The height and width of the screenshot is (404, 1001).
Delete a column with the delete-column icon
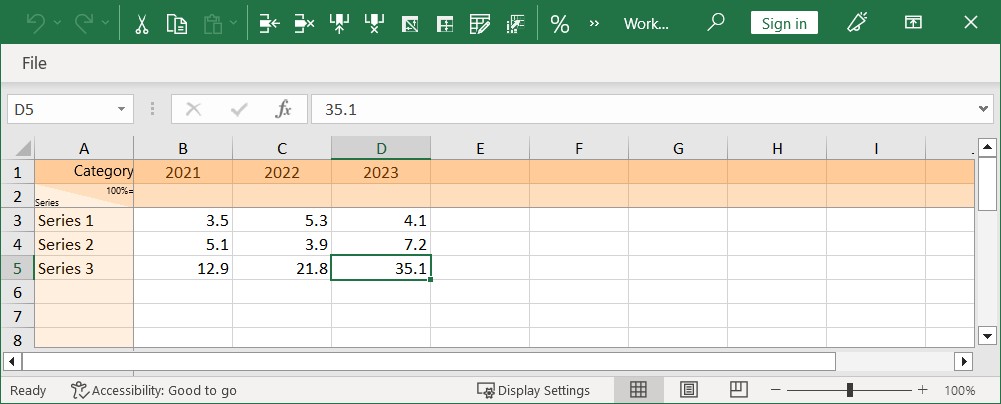coord(374,24)
